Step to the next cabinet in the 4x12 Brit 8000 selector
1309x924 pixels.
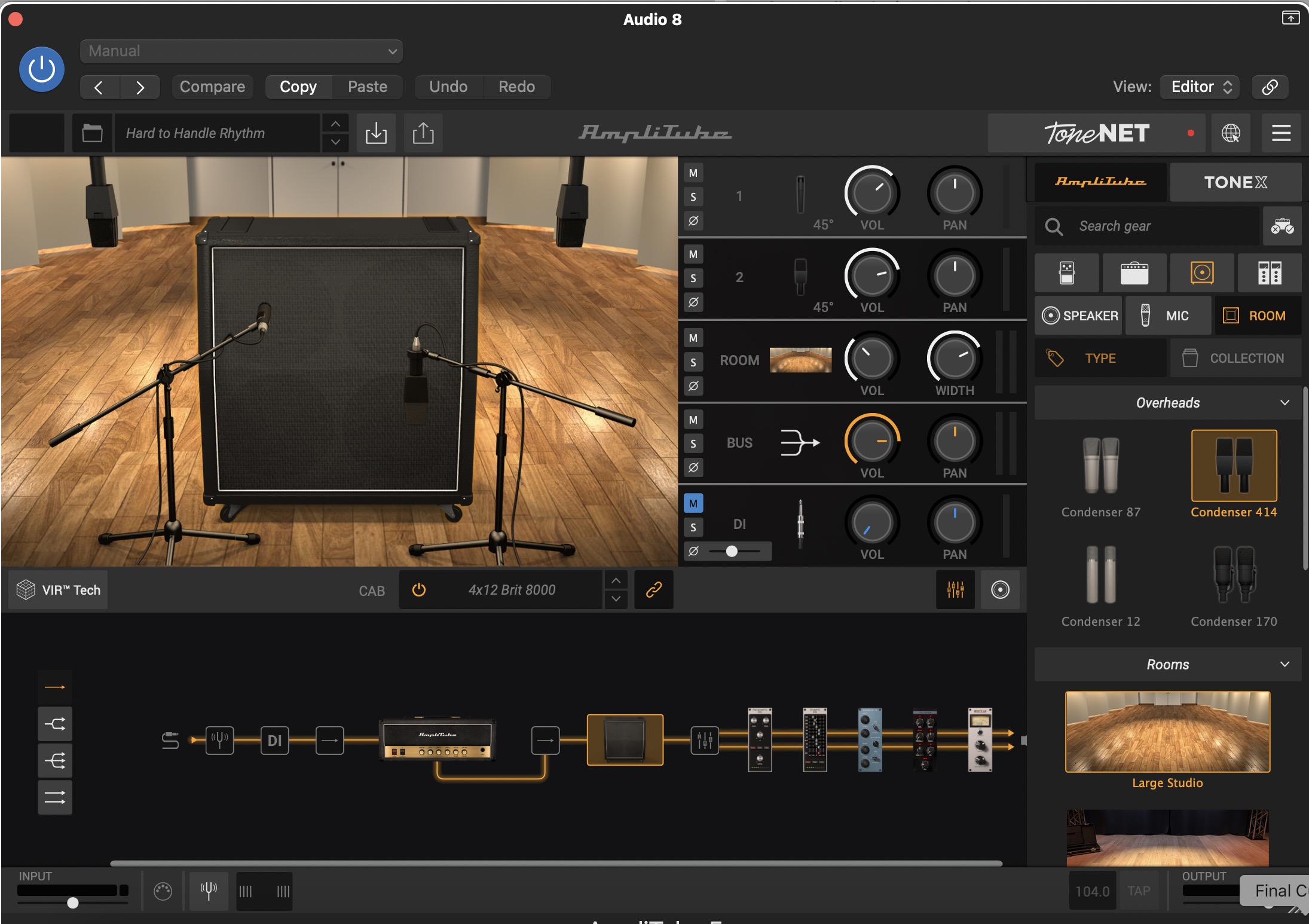616,599
